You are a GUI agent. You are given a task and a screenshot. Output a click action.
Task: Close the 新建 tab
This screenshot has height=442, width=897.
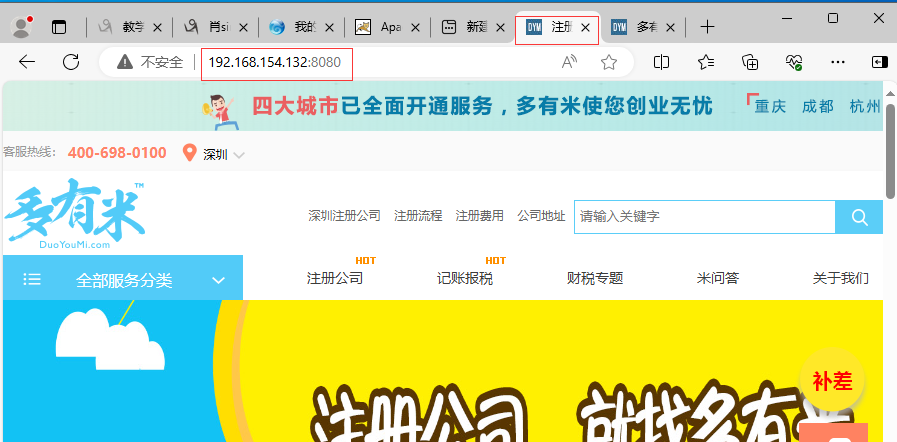pyautogui.click(x=501, y=27)
